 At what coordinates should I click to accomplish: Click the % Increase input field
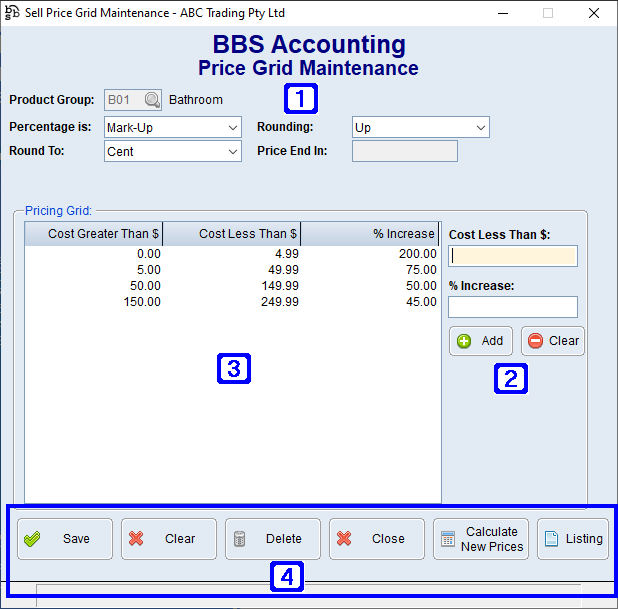tap(513, 307)
